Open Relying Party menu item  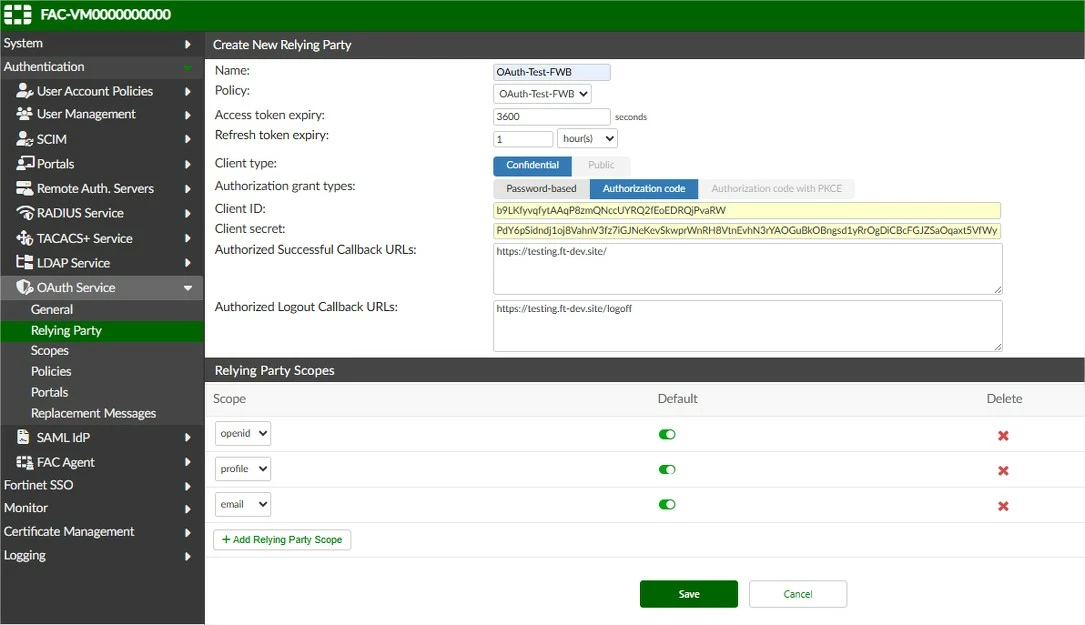[66, 330]
